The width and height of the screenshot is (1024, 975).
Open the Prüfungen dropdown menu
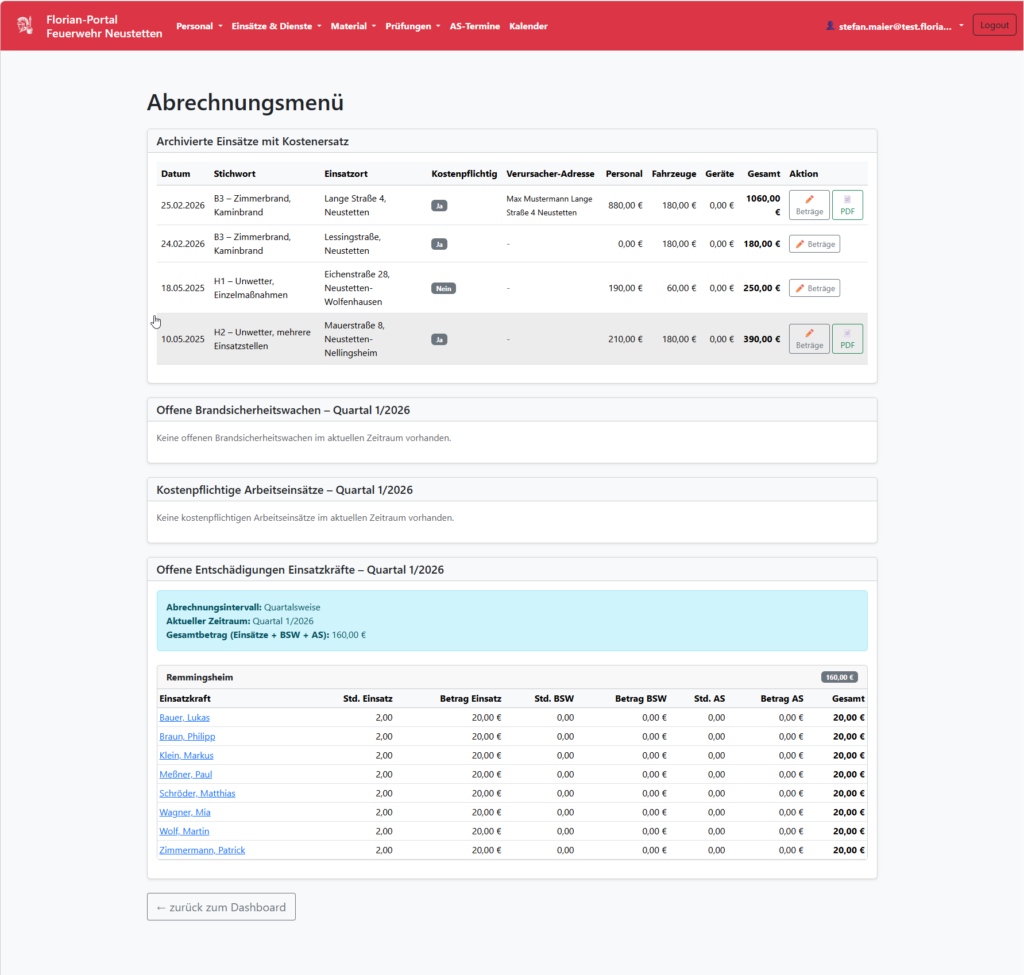tap(412, 26)
